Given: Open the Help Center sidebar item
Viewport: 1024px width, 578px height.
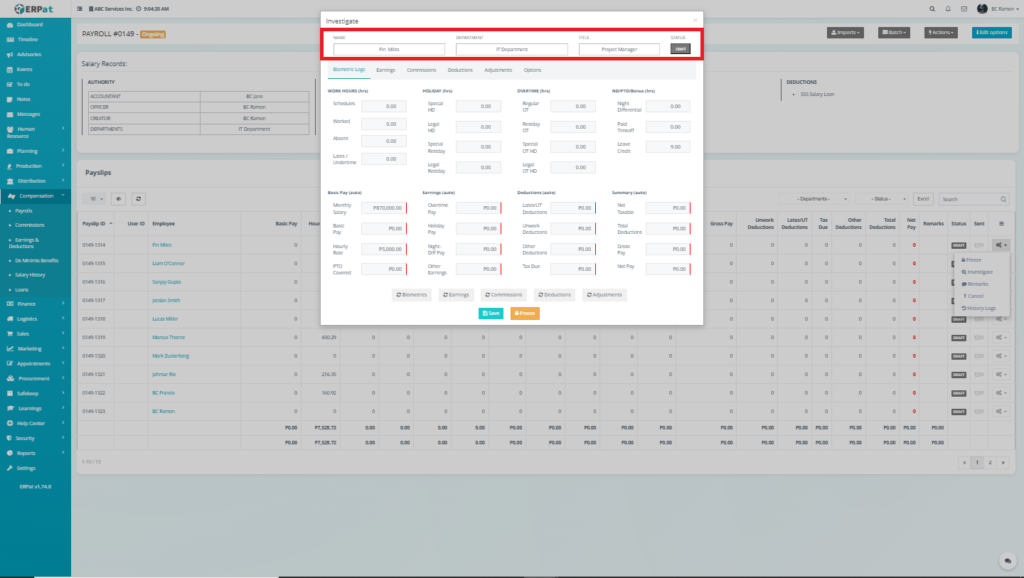Looking at the screenshot, I should click(x=30, y=423).
